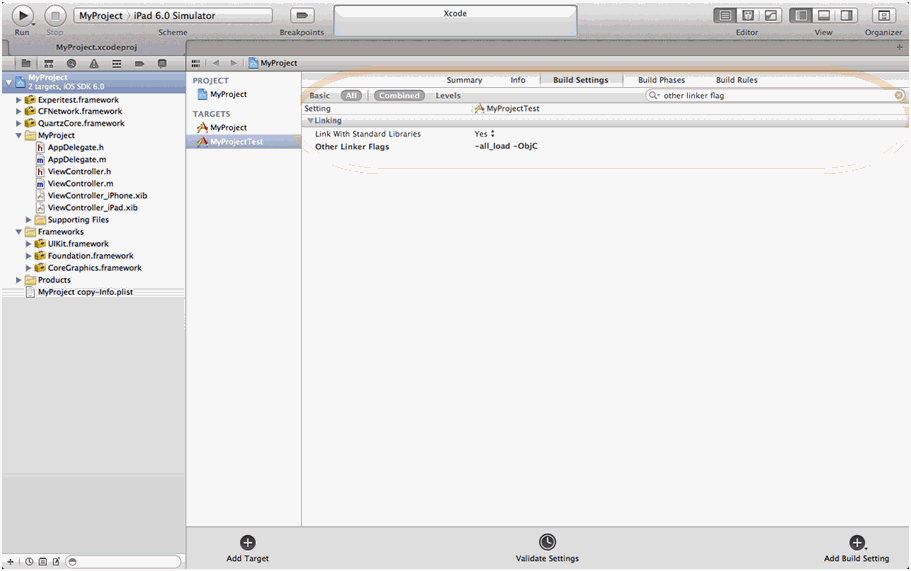Toggle the Breakpoints button
Image resolution: width=911 pixels, height=571 pixels.
(302, 16)
